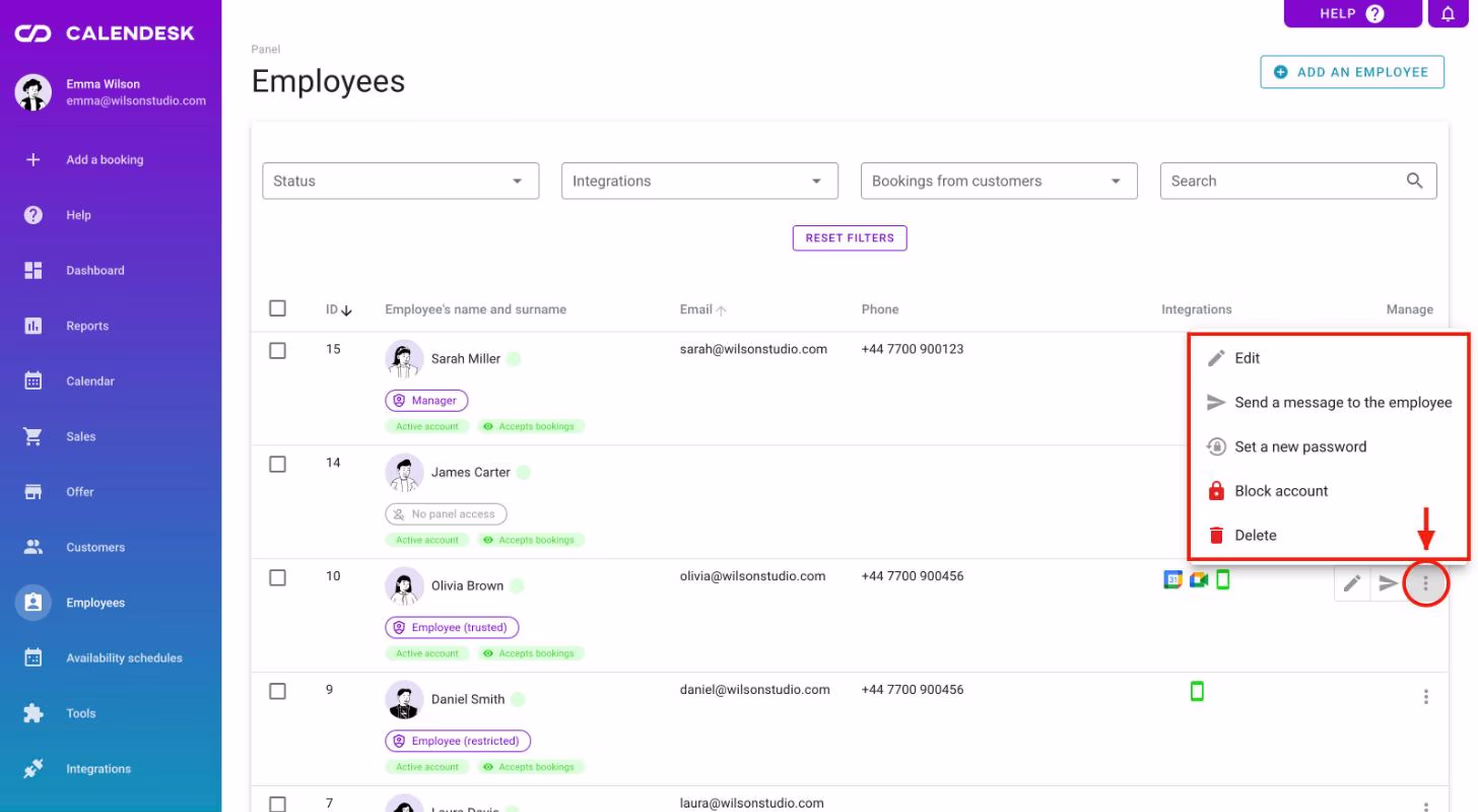The image size is (1478, 812).
Task: Open the Bookings from customers dropdown
Action: [x=999, y=181]
